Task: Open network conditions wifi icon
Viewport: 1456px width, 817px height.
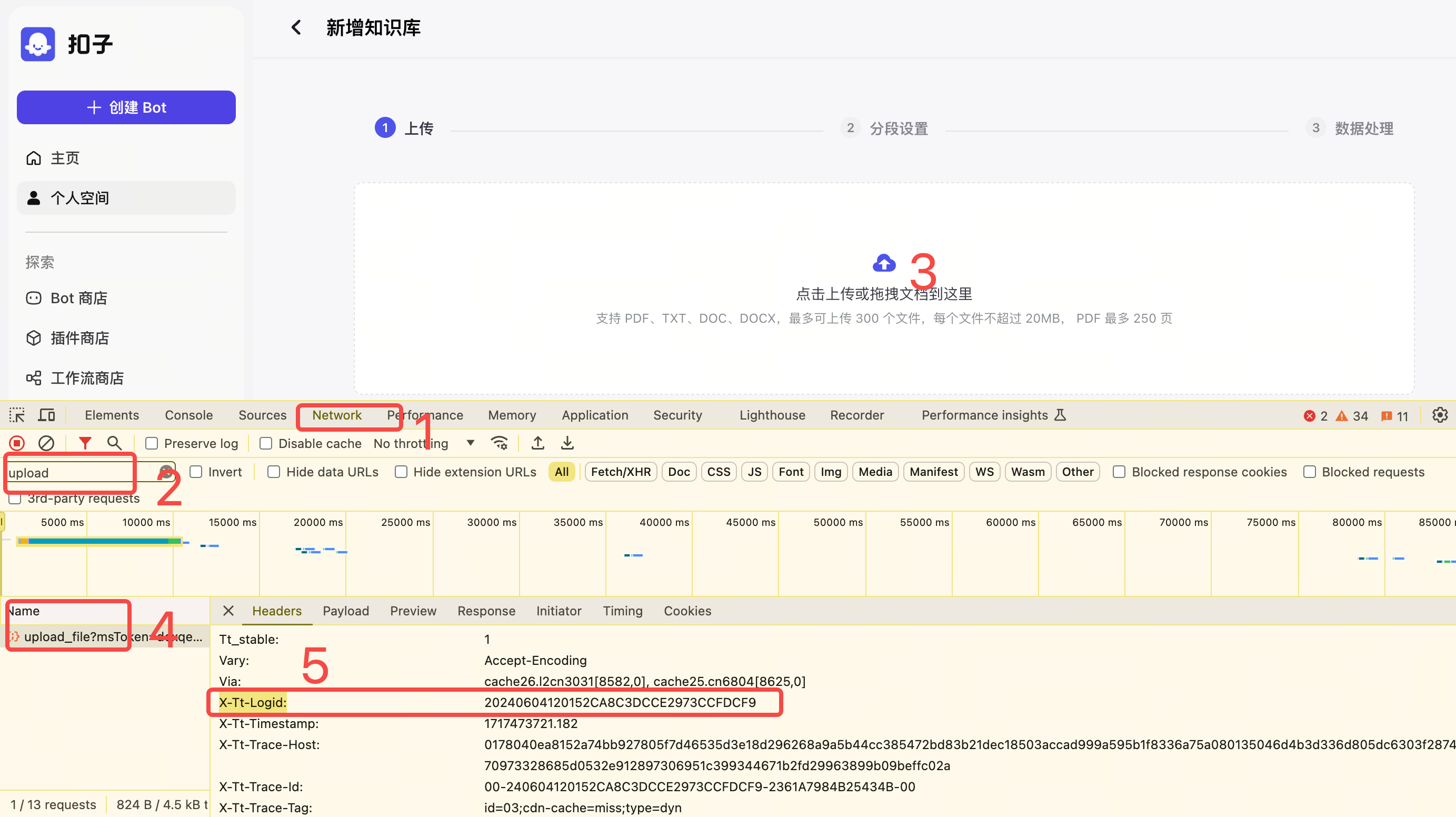Action: 499,443
